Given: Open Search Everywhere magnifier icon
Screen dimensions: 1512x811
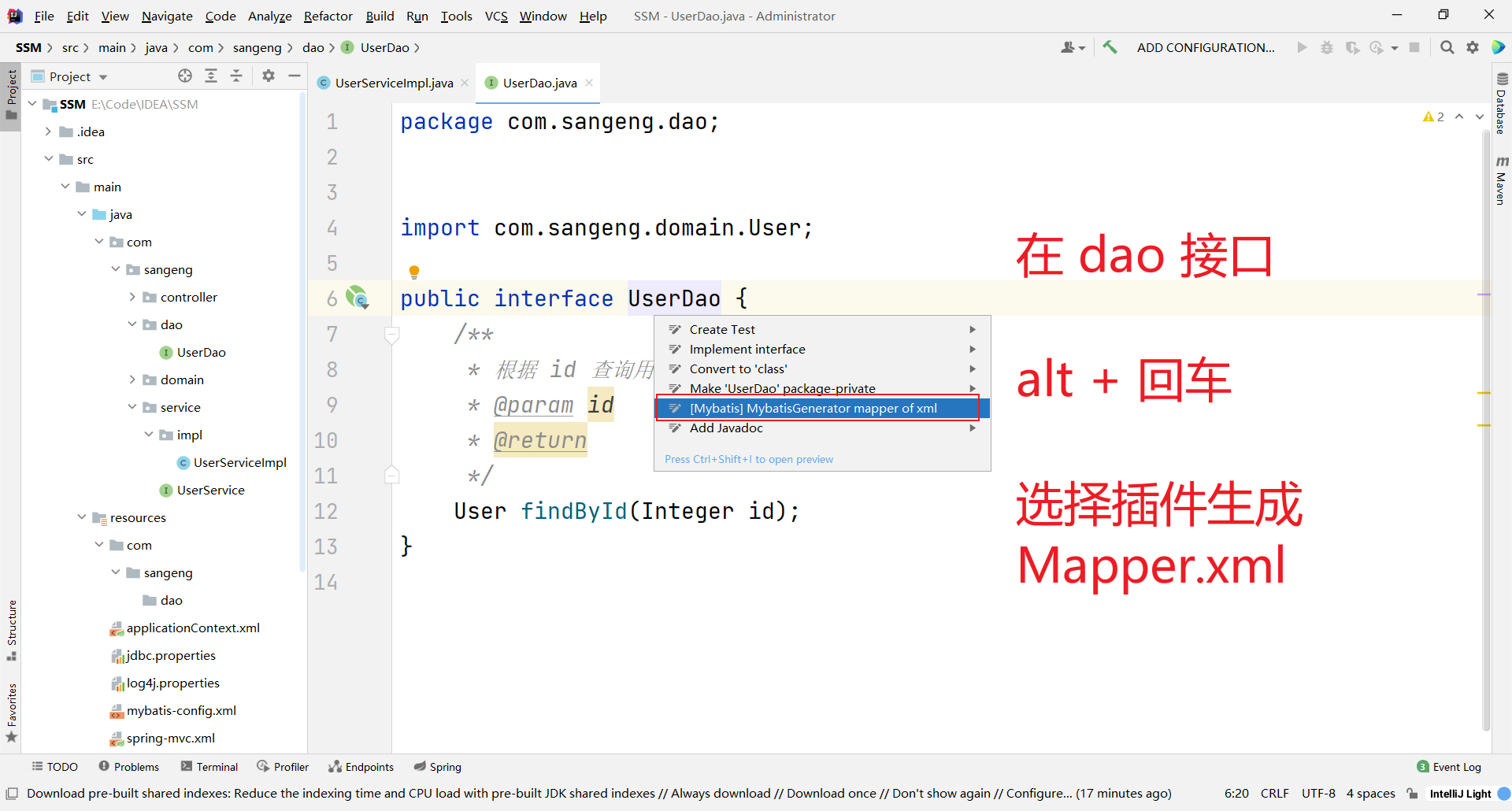Looking at the screenshot, I should (x=1447, y=47).
